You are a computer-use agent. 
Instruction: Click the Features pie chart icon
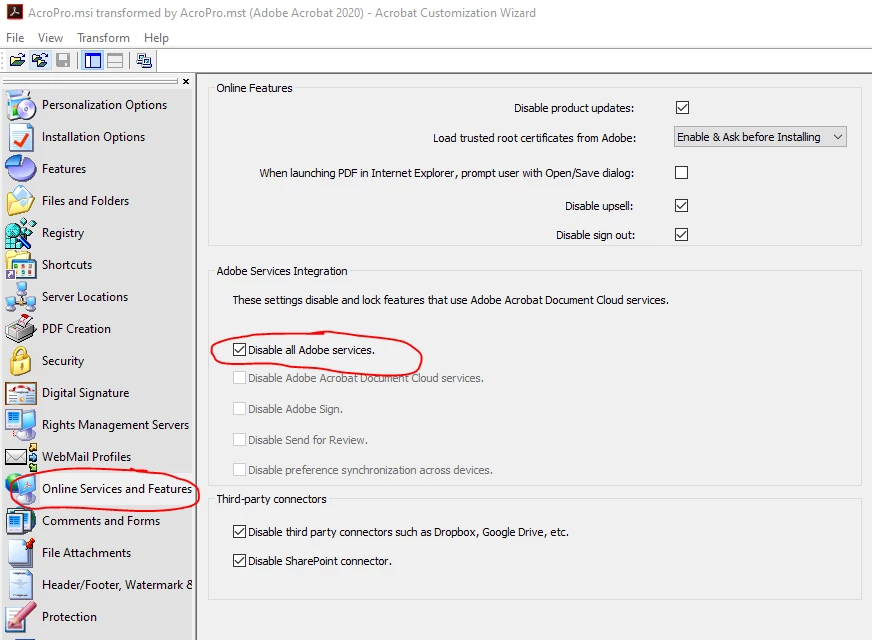21,168
